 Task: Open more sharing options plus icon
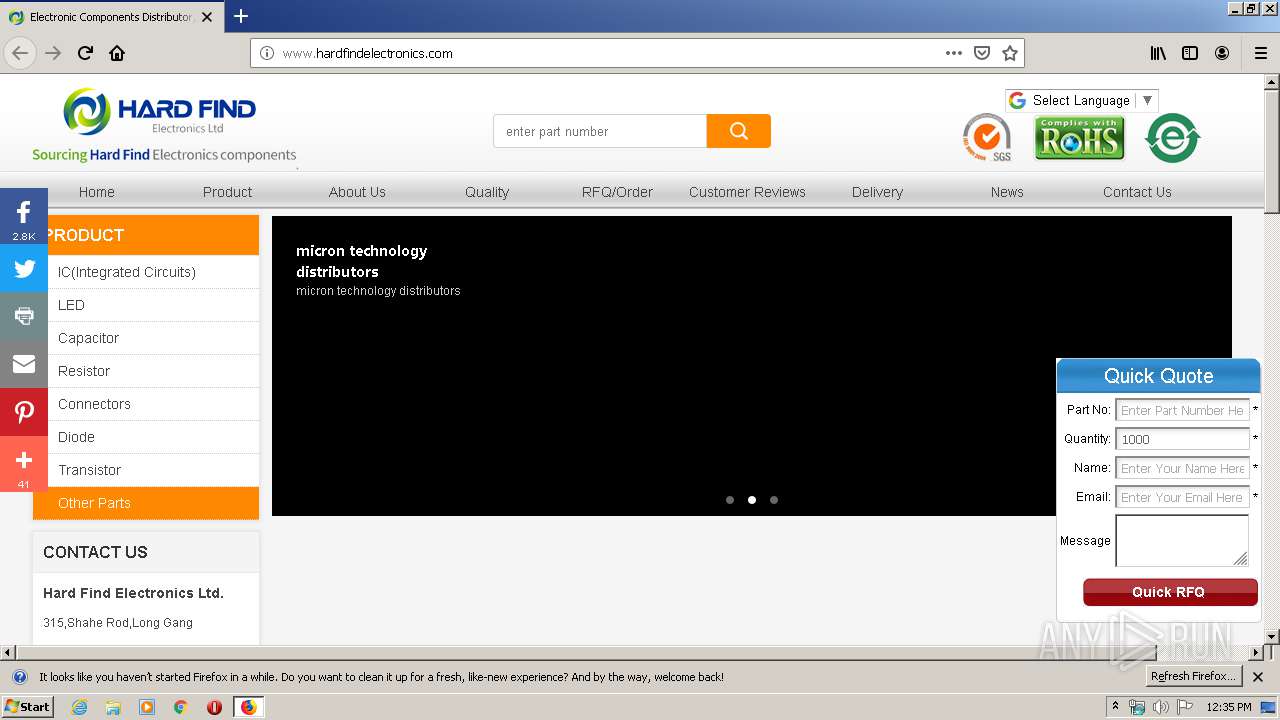tap(24, 464)
